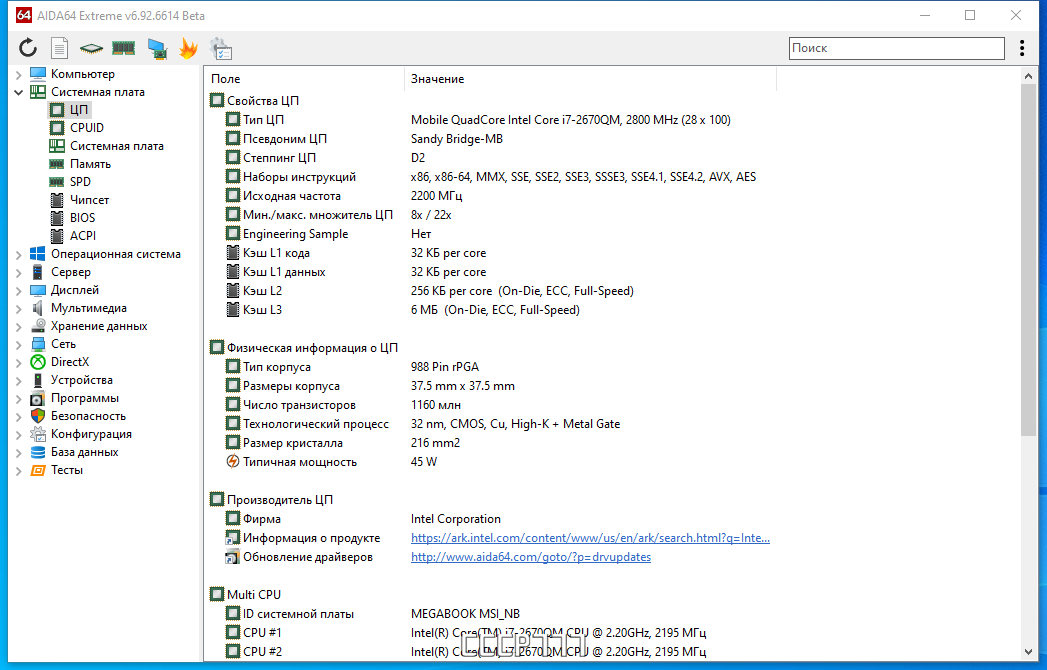Expand the Тесты tree node
Screen dimensions: 1047x670
(19, 470)
